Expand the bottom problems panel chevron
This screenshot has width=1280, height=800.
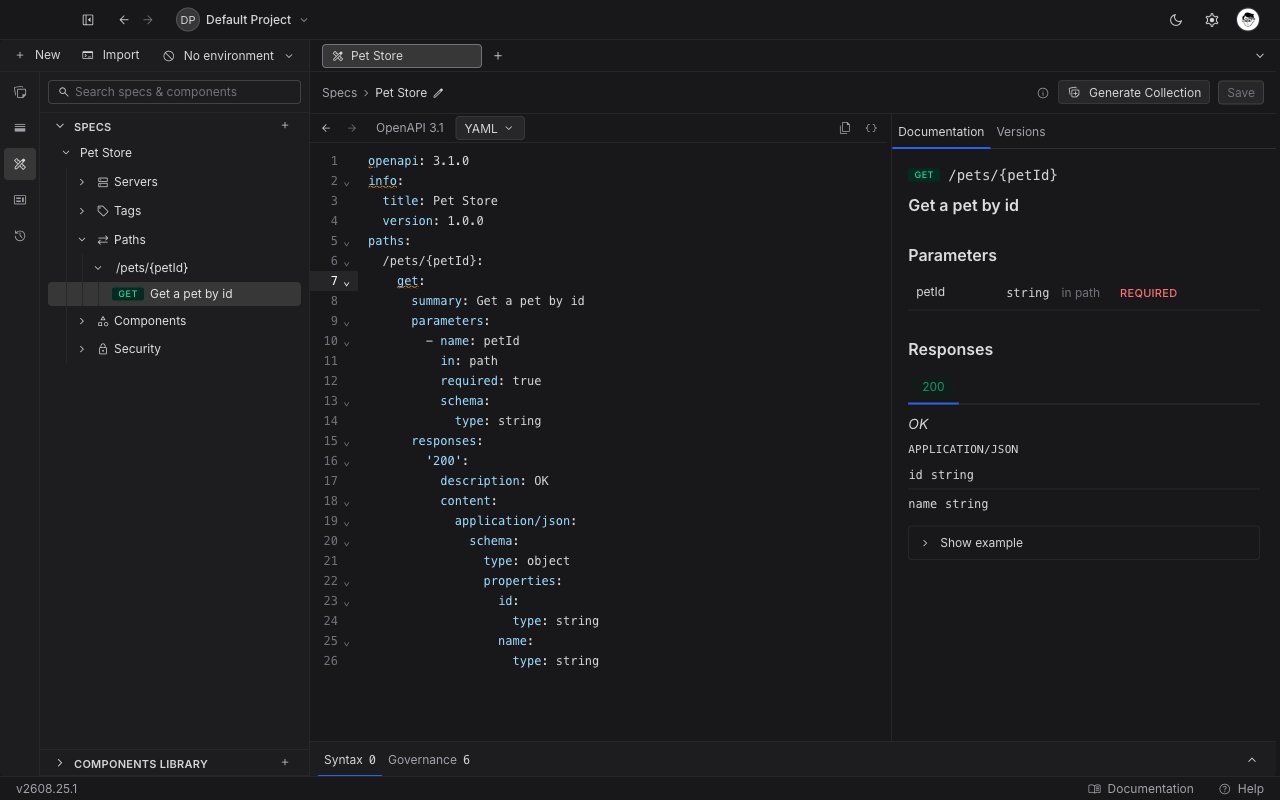pyautogui.click(x=1252, y=760)
